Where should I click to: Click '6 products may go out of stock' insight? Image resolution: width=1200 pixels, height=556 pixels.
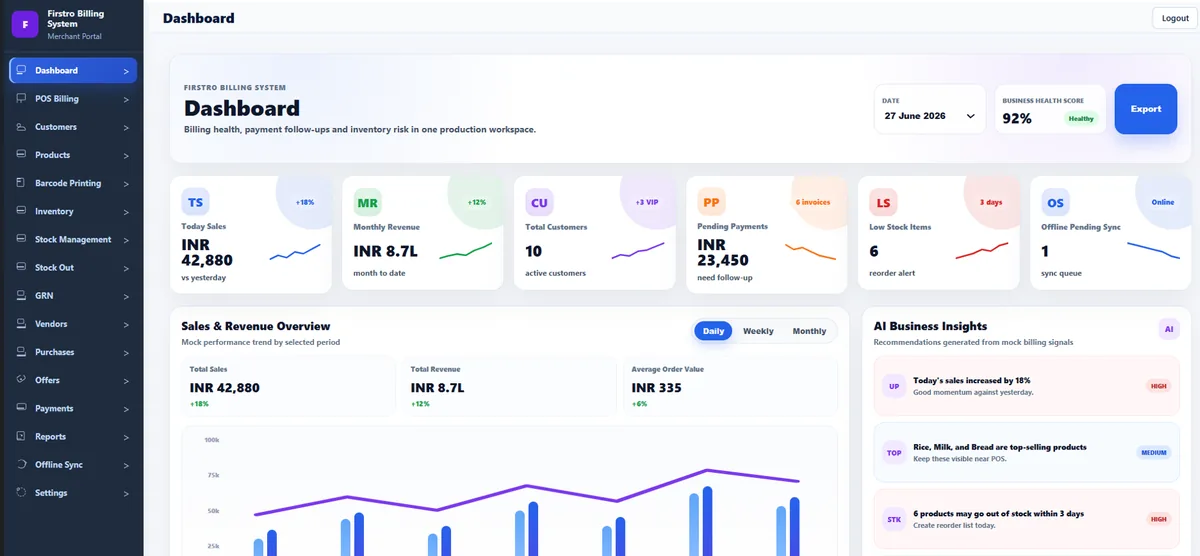pos(999,514)
